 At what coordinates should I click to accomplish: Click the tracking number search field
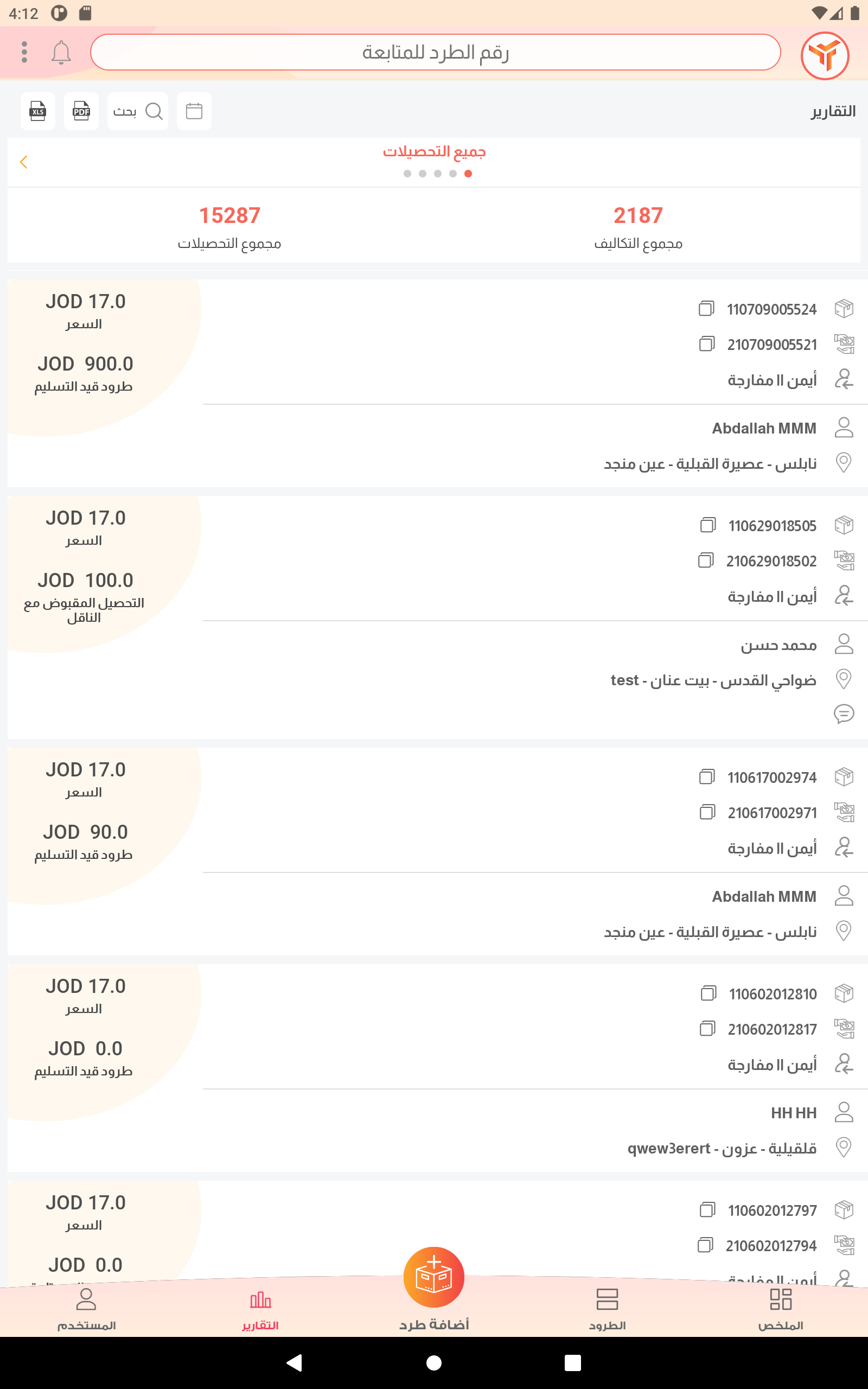point(435,52)
